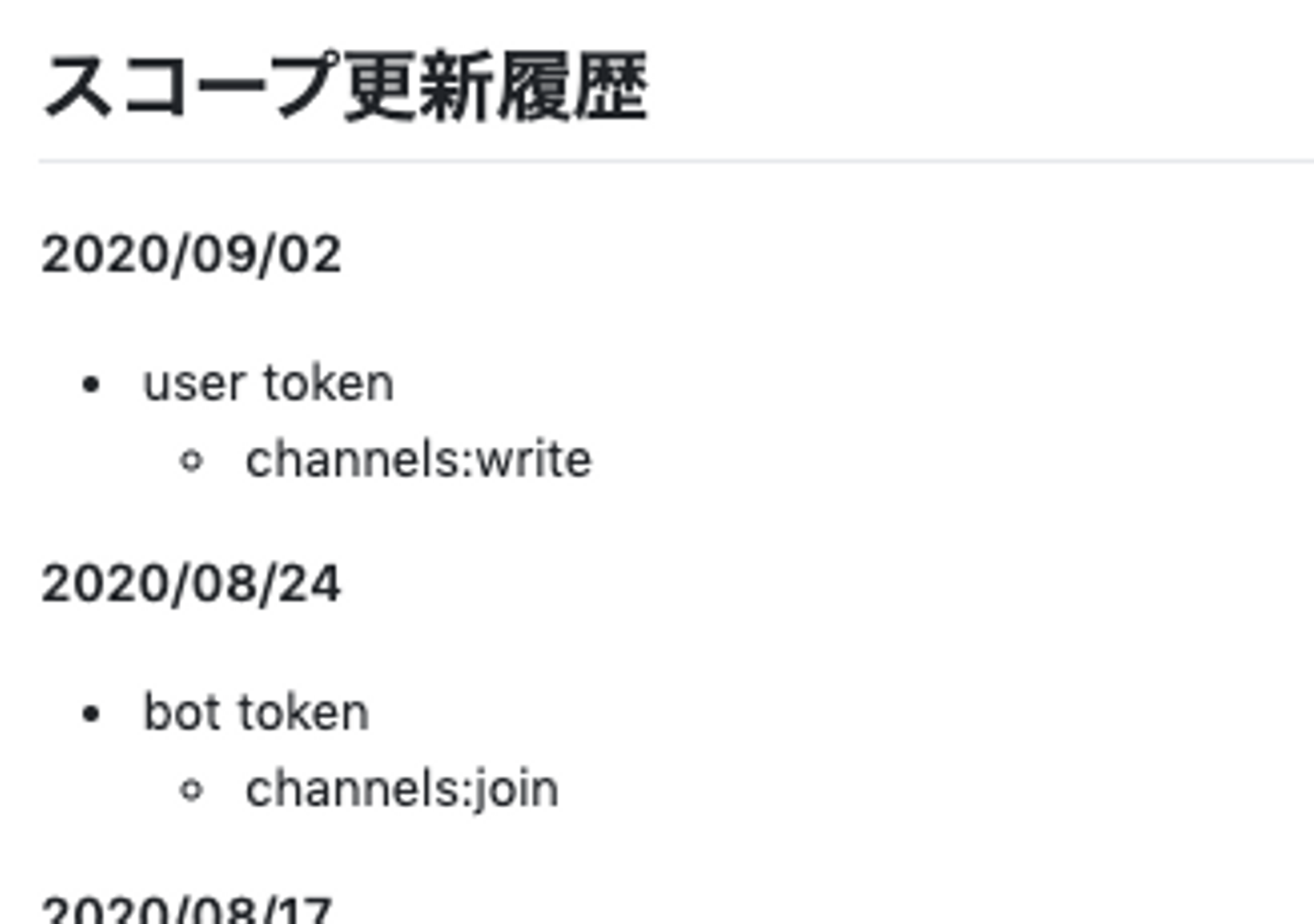The image size is (1314, 924).
Task: Click "履歴" at the heading's end
Action: pos(573,88)
